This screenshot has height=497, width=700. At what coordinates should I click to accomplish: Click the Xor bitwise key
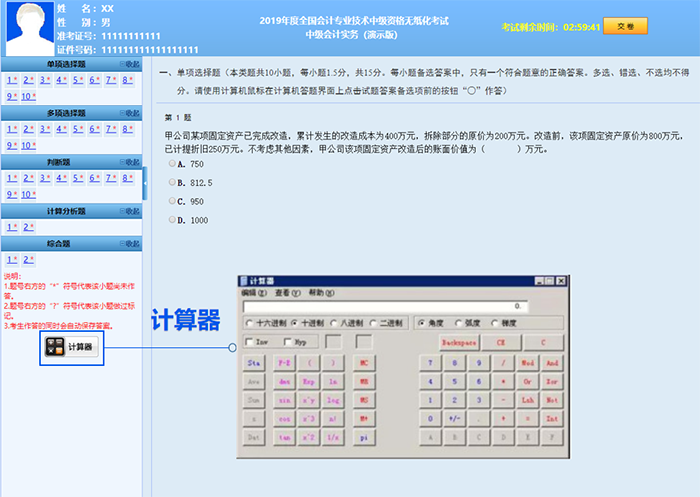click(x=552, y=382)
